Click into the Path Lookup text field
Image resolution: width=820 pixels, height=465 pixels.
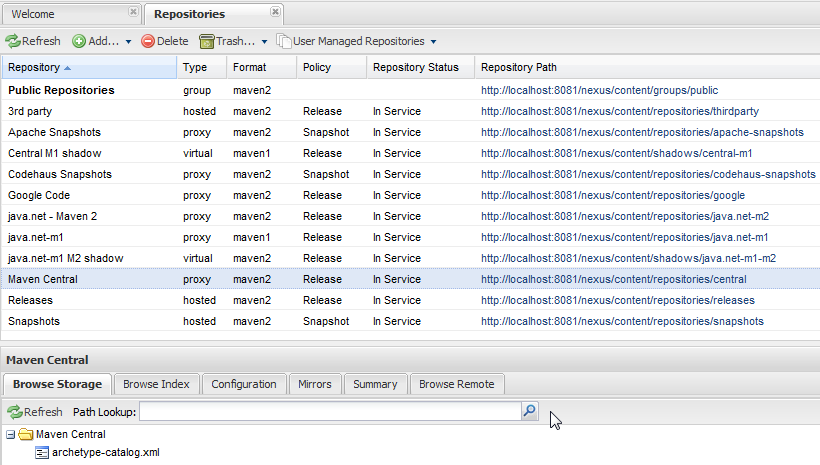tap(330, 412)
